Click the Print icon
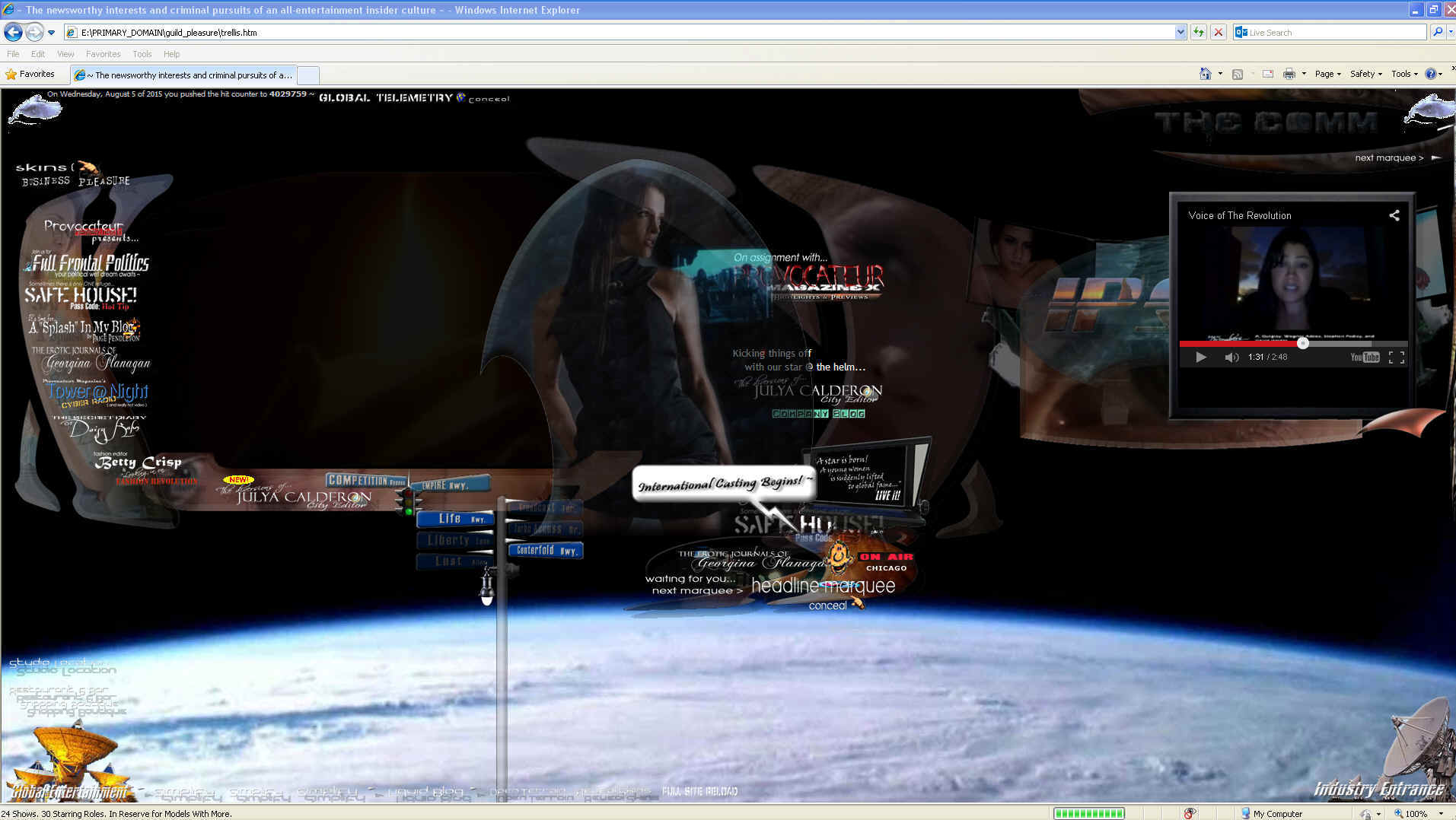The image size is (1456, 820). pyautogui.click(x=1289, y=74)
